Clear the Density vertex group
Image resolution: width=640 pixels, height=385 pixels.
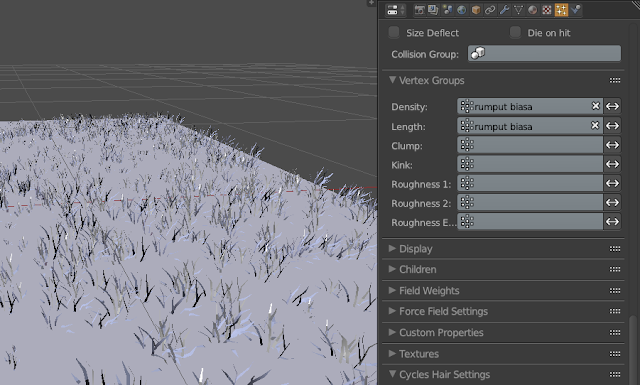596,106
